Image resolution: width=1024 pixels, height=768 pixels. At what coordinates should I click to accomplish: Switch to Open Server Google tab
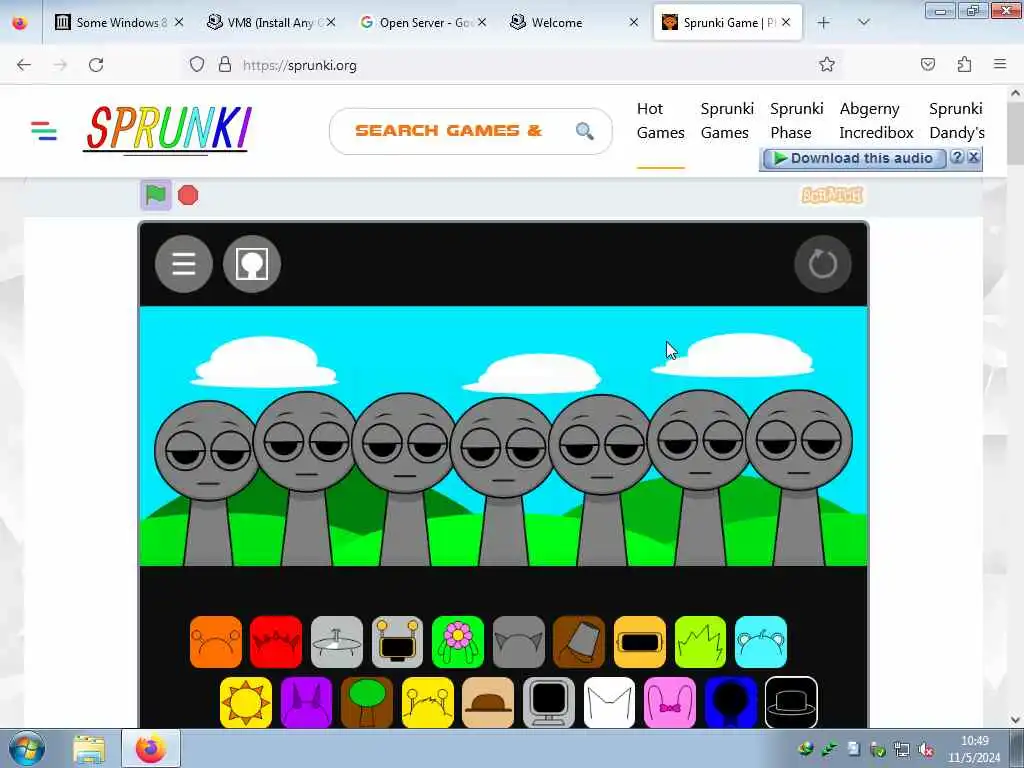pos(422,23)
